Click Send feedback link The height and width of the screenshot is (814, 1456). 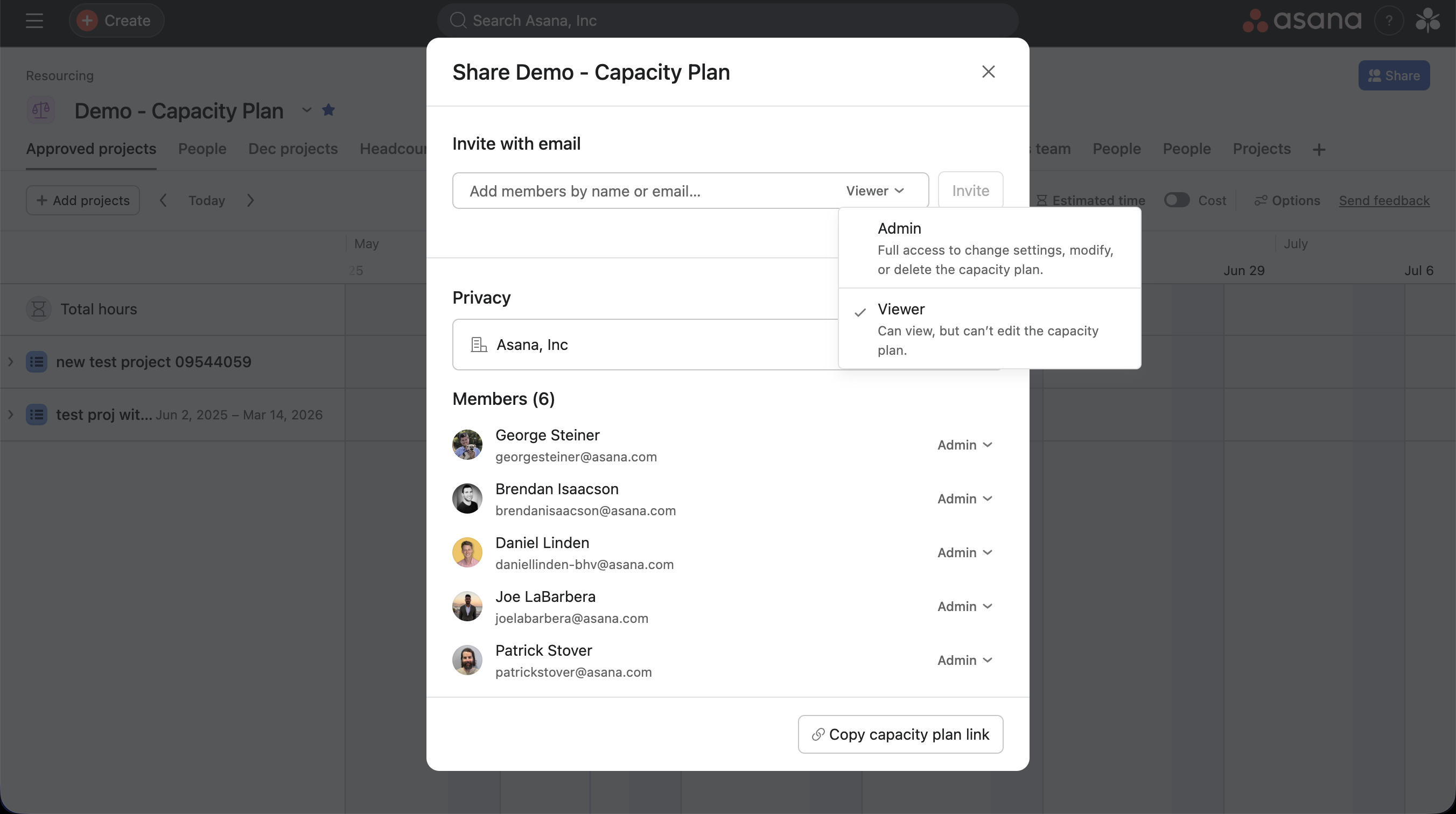1384,200
